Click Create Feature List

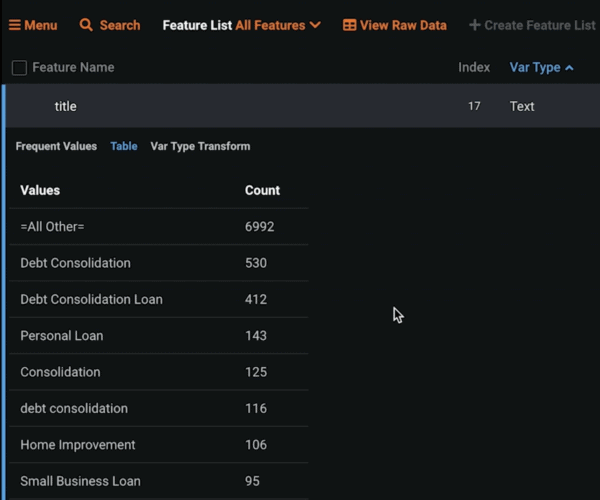532,25
